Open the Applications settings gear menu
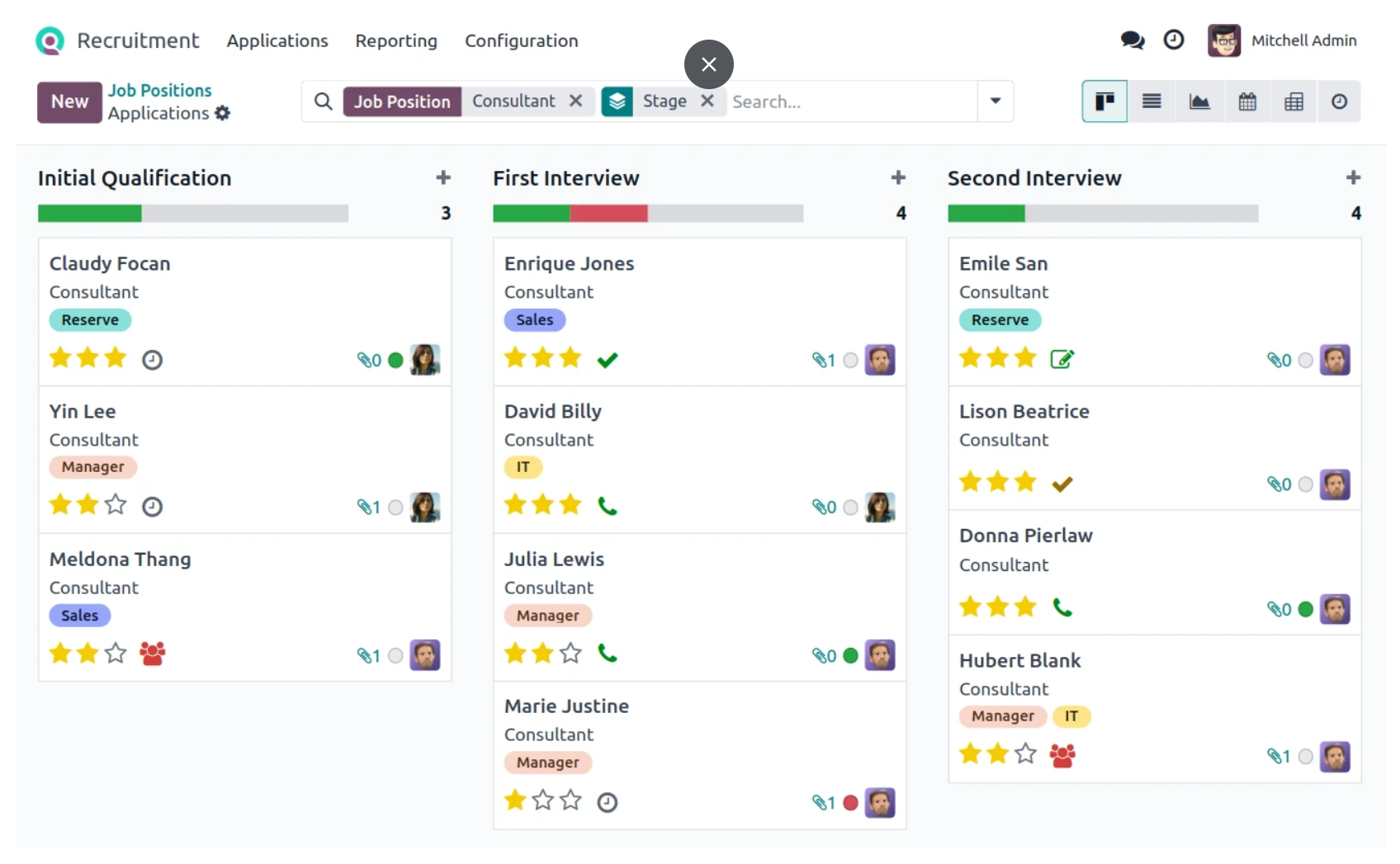Image resolution: width=1400 pixels, height=864 pixels. [223, 113]
